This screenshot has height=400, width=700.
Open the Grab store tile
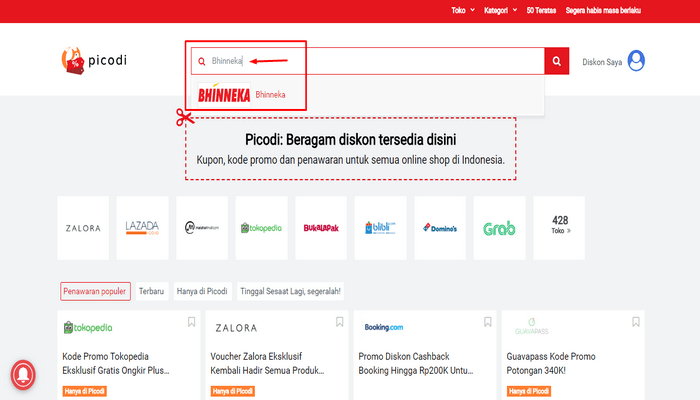click(x=499, y=228)
